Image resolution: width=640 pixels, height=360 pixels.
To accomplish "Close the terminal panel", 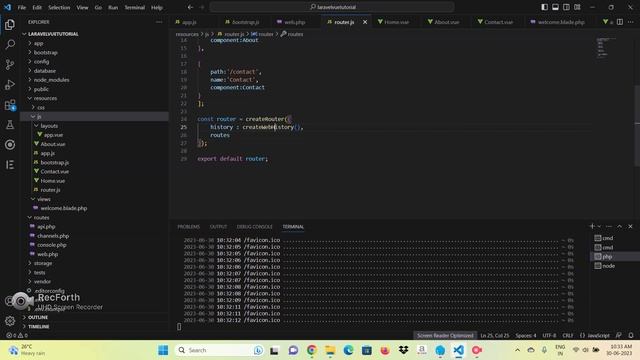I will pos(630,226).
